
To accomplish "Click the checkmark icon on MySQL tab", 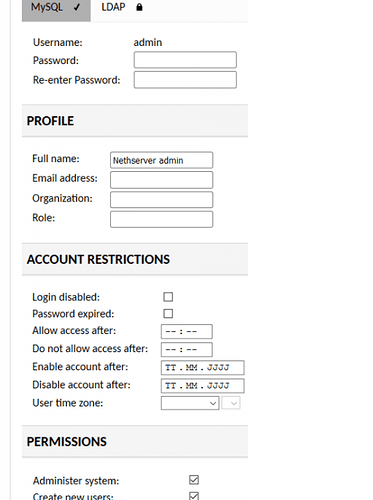I will 77,7.
